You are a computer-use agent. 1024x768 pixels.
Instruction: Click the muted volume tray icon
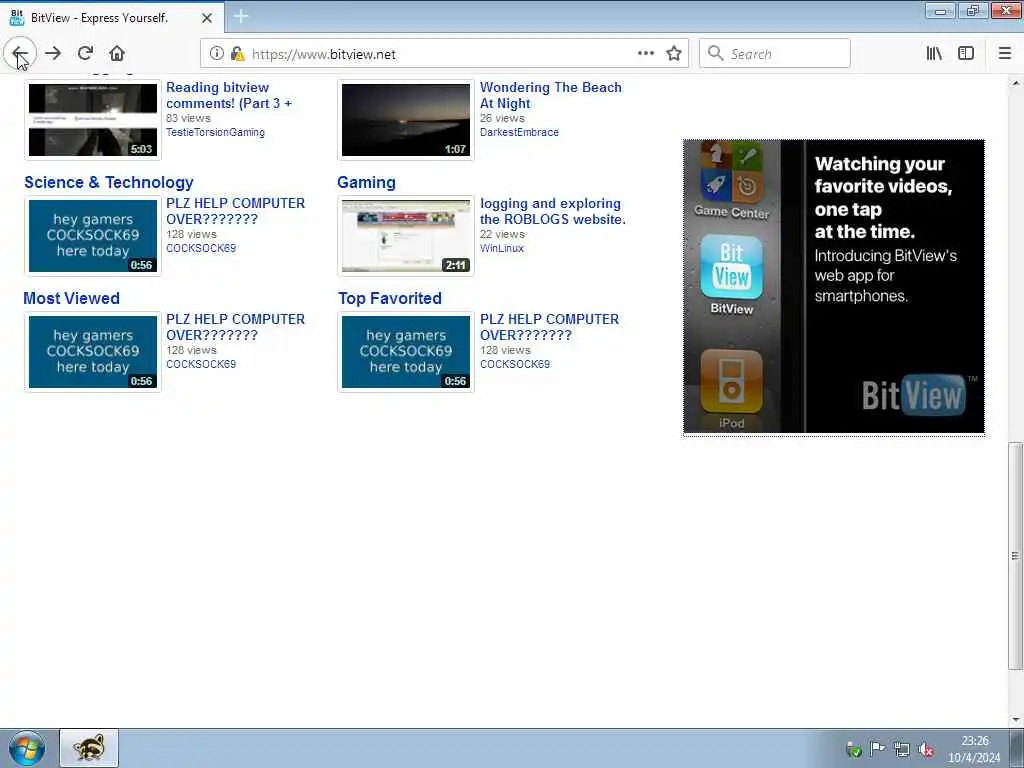[925, 749]
